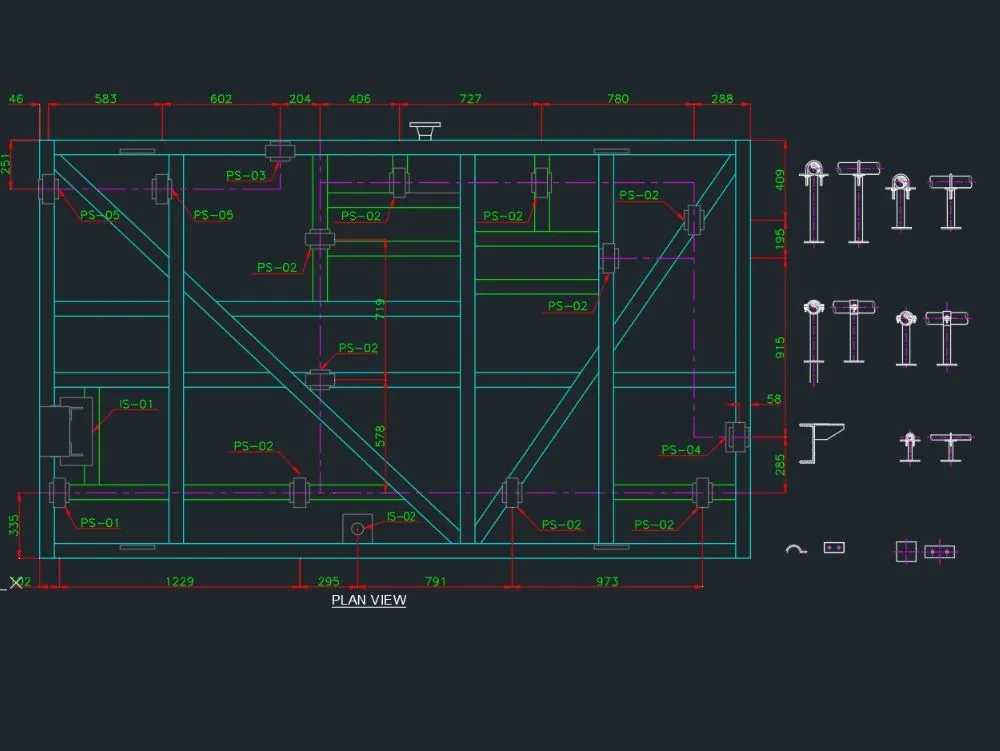Select the 285 vertical dimension value
The height and width of the screenshot is (751, 1000).
click(x=779, y=465)
